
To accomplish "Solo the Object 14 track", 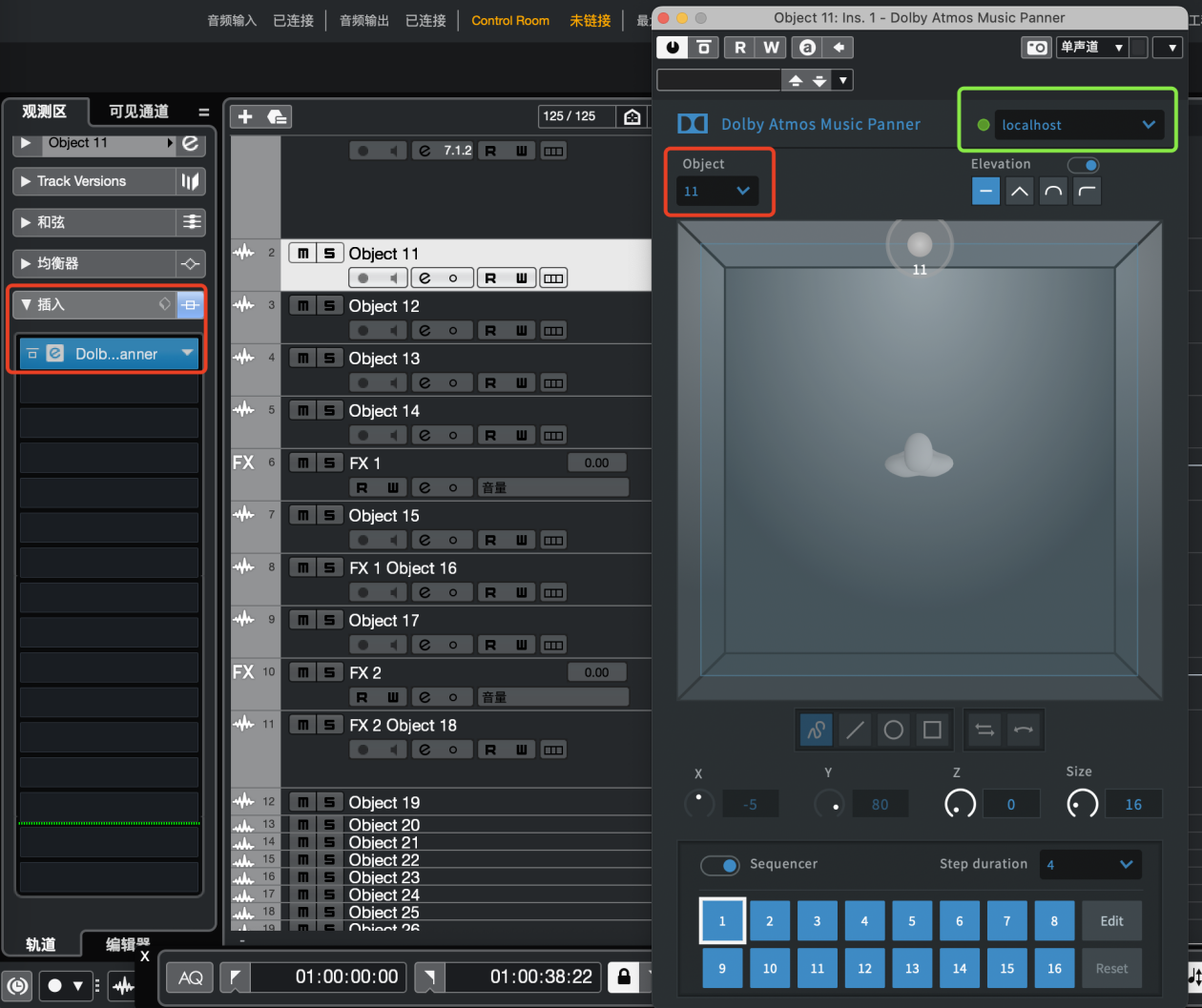I will [x=329, y=411].
